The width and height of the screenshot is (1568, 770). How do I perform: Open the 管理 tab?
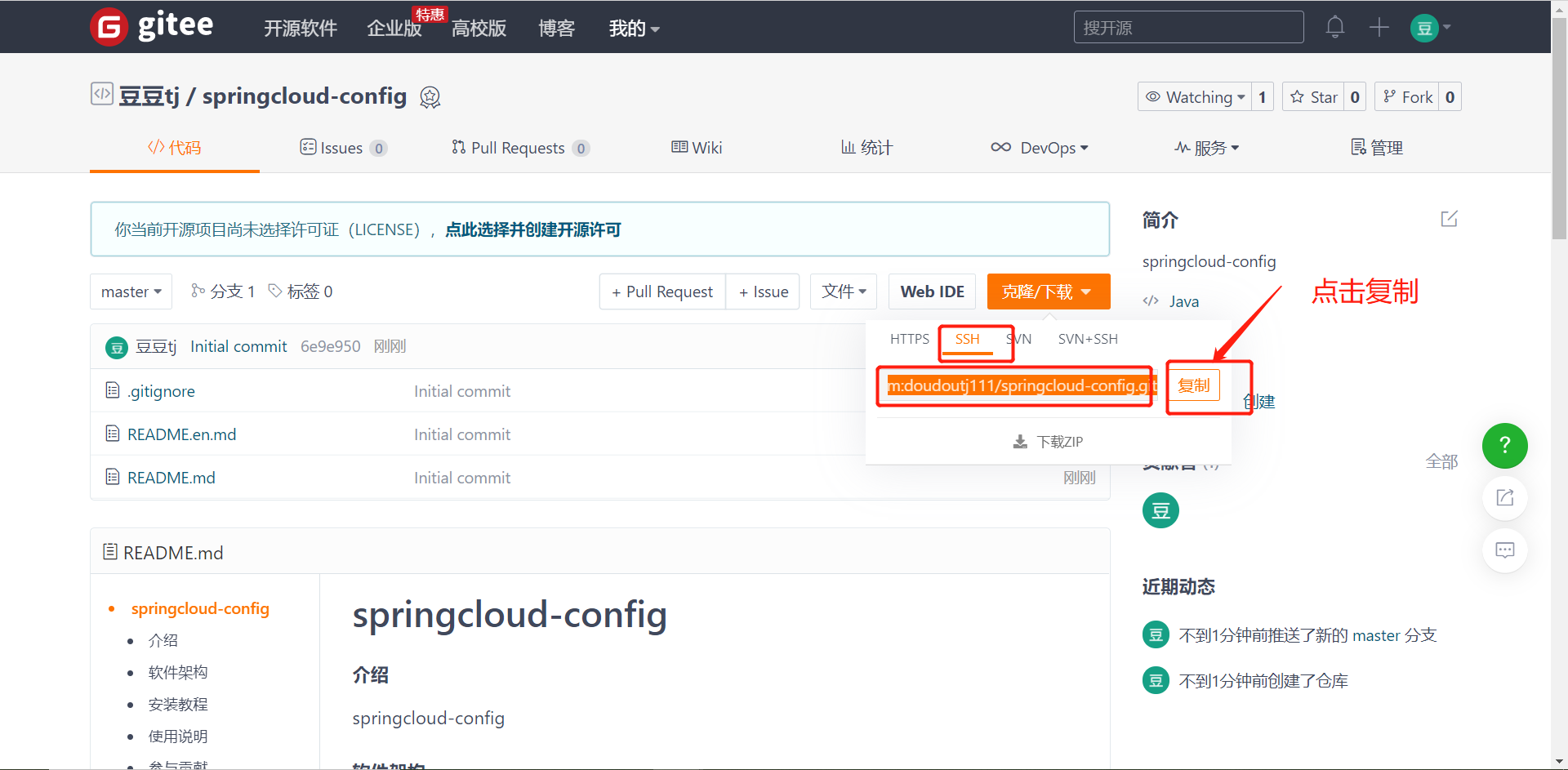pyautogui.click(x=1377, y=148)
